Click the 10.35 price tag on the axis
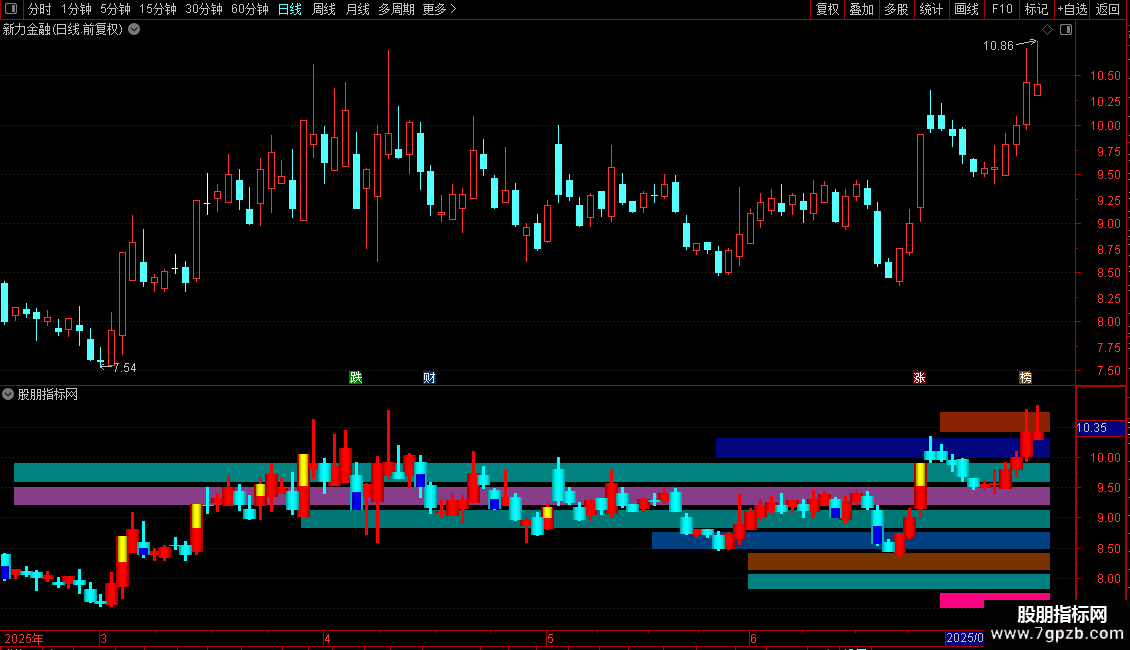 point(1100,428)
